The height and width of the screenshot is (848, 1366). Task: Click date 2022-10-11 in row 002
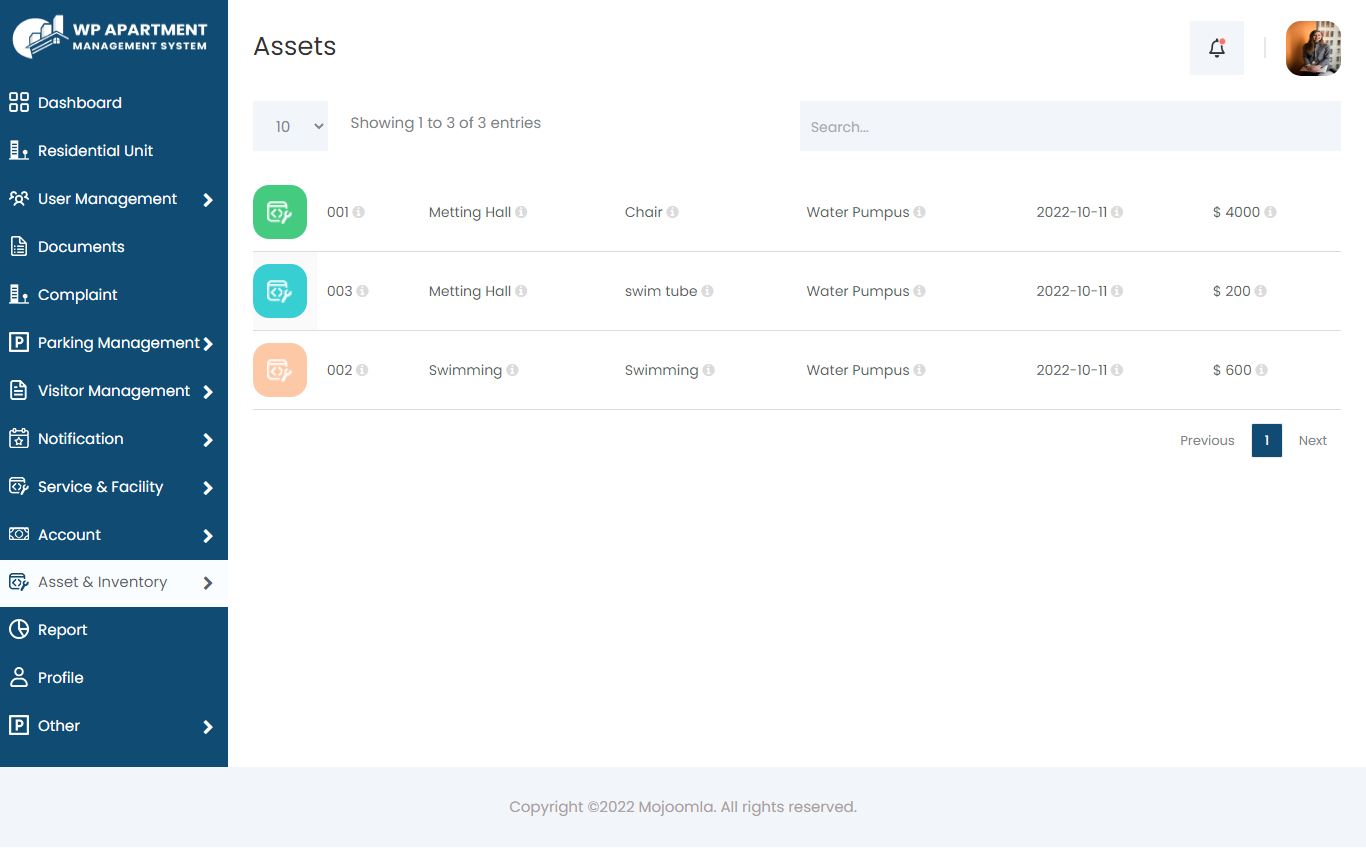[x=1071, y=370]
